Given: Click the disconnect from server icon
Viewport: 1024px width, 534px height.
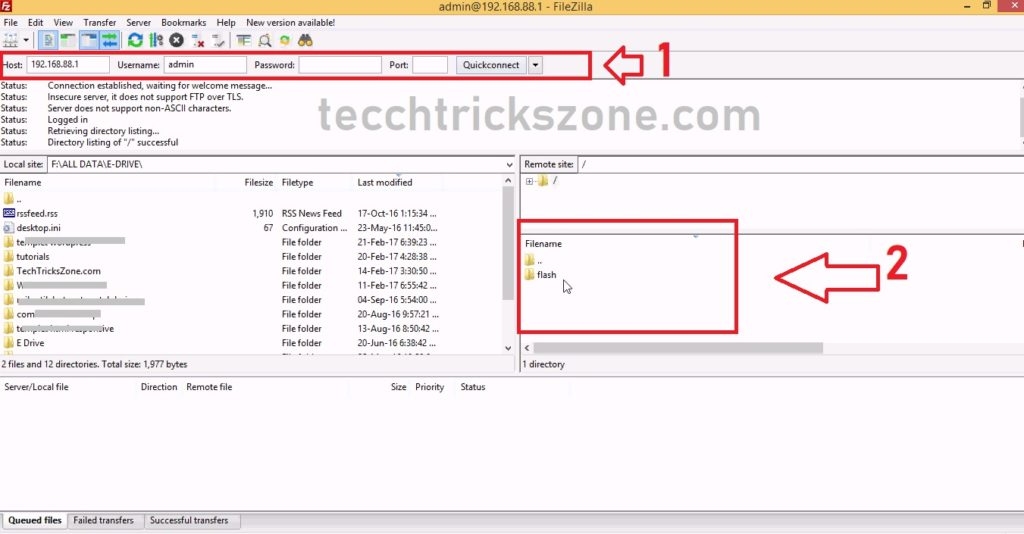Looking at the screenshot, I should (197, 40).
